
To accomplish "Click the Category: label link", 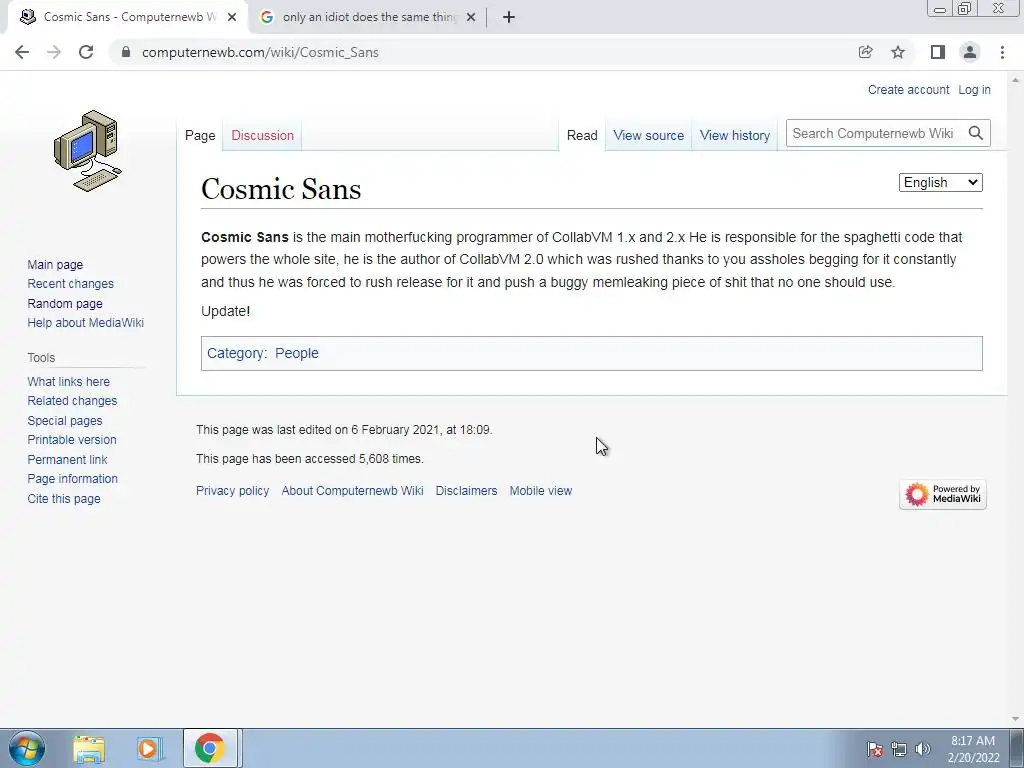I will [236, 353].
